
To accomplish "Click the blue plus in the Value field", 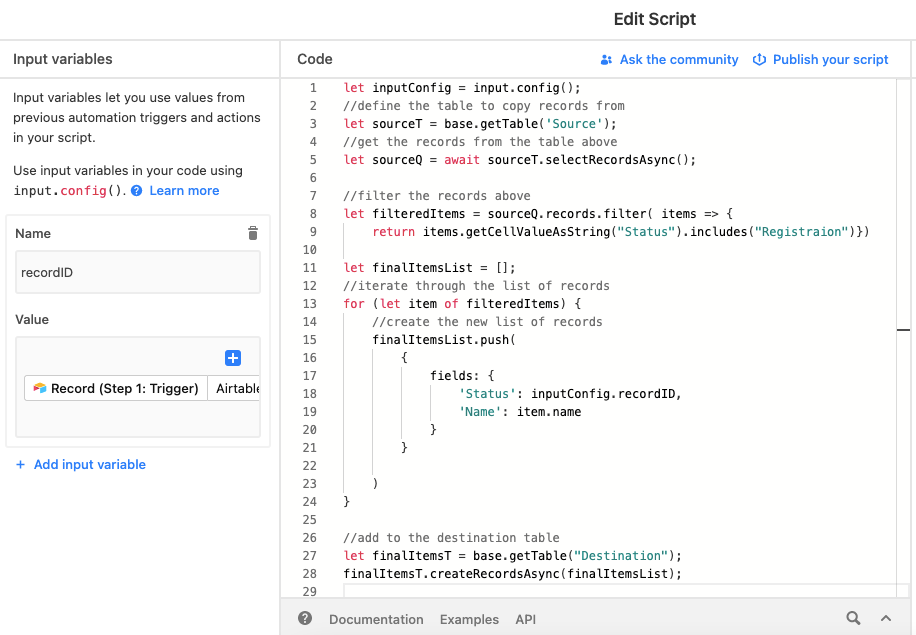I will [231, 357].
